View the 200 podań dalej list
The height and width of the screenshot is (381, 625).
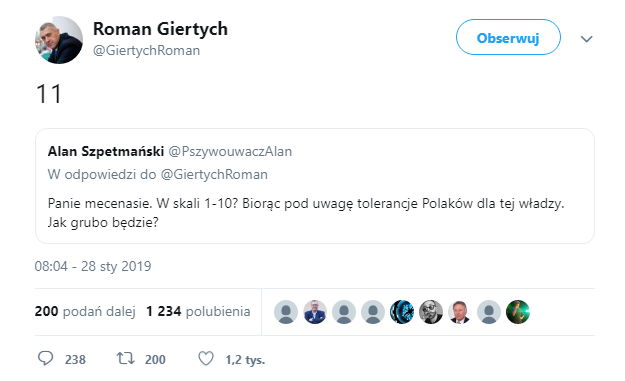pyautogui.click(x=85, y=311)
